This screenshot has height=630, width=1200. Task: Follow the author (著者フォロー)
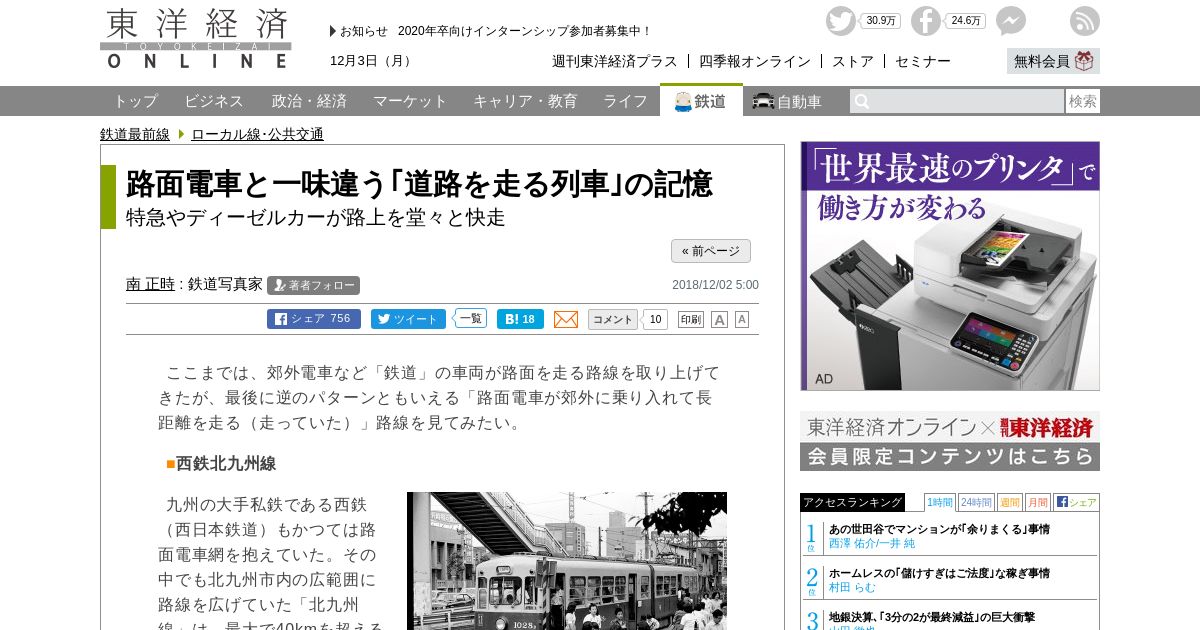tap(314, 285)
